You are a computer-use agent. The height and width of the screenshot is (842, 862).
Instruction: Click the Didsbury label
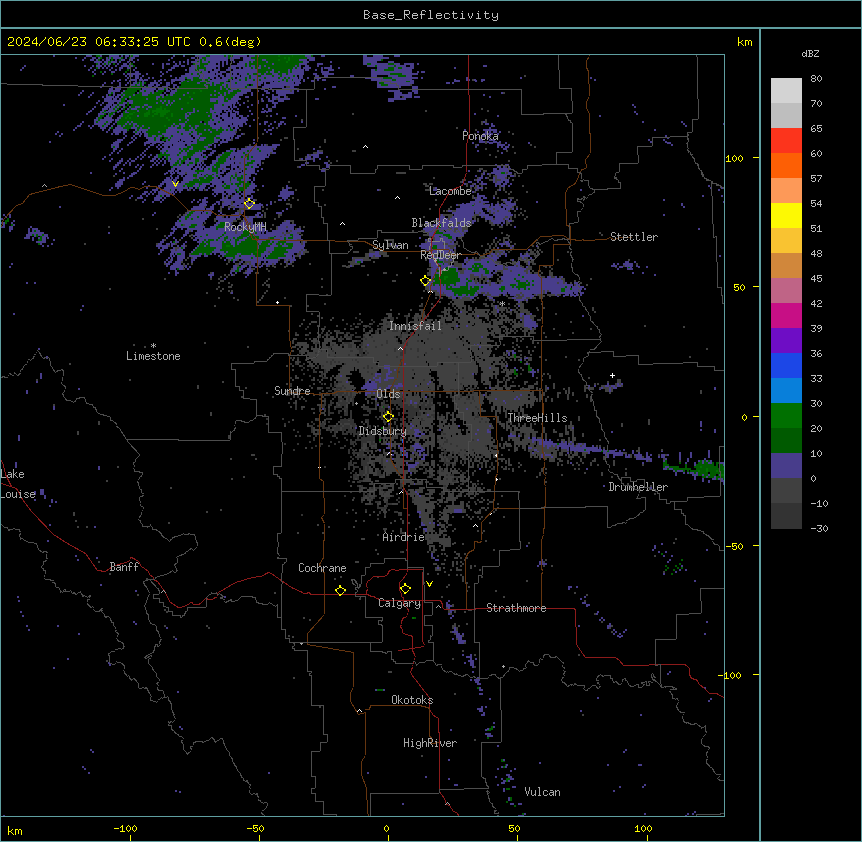(383, 431)
